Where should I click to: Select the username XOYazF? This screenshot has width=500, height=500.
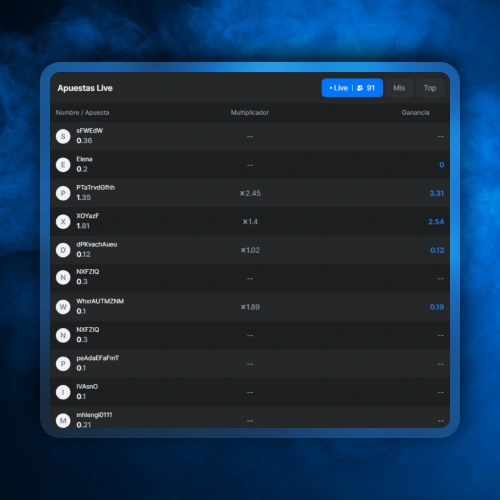point(88,216)
